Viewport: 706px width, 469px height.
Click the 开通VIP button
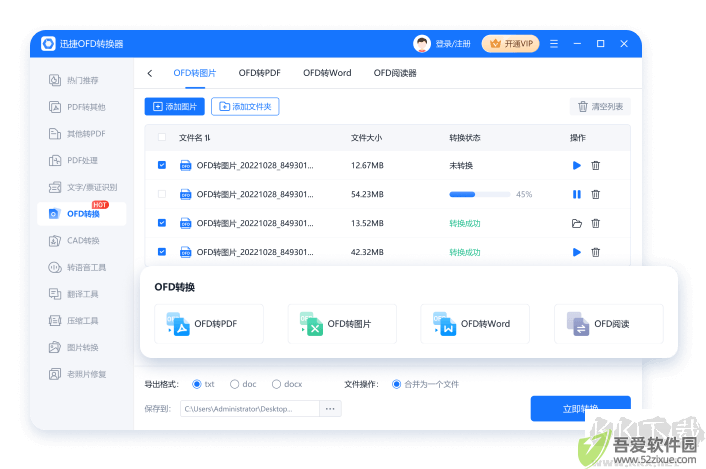[x=511, y=44]
